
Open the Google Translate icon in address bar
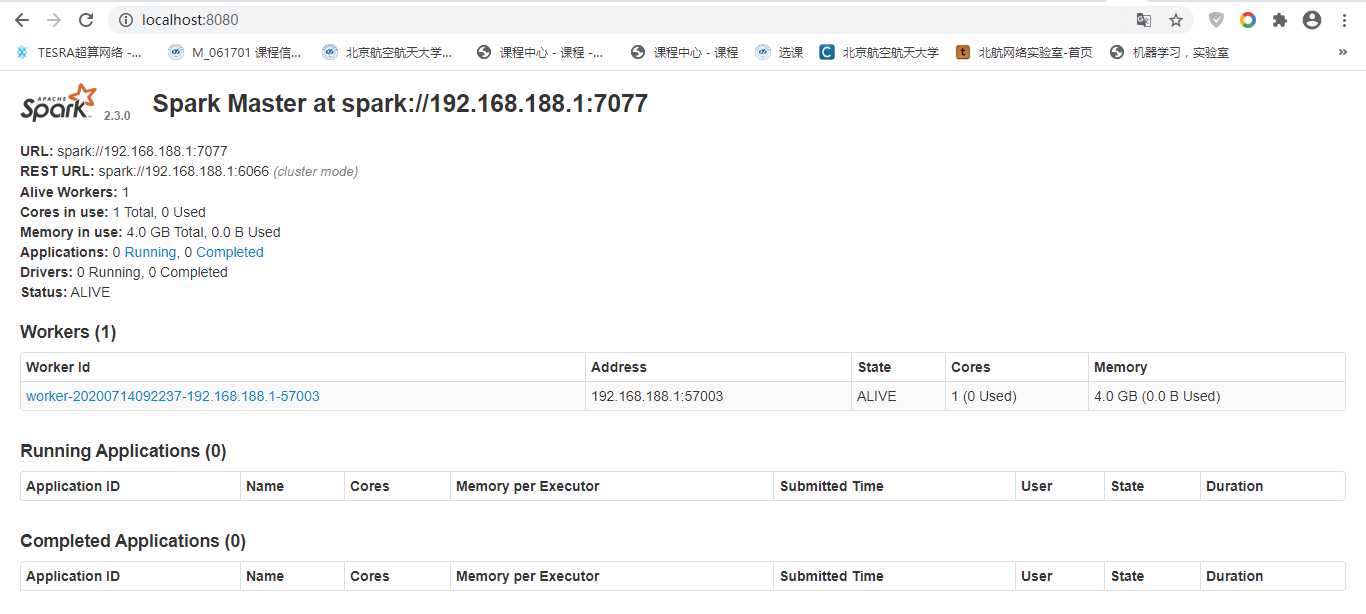pos(1144,20)
